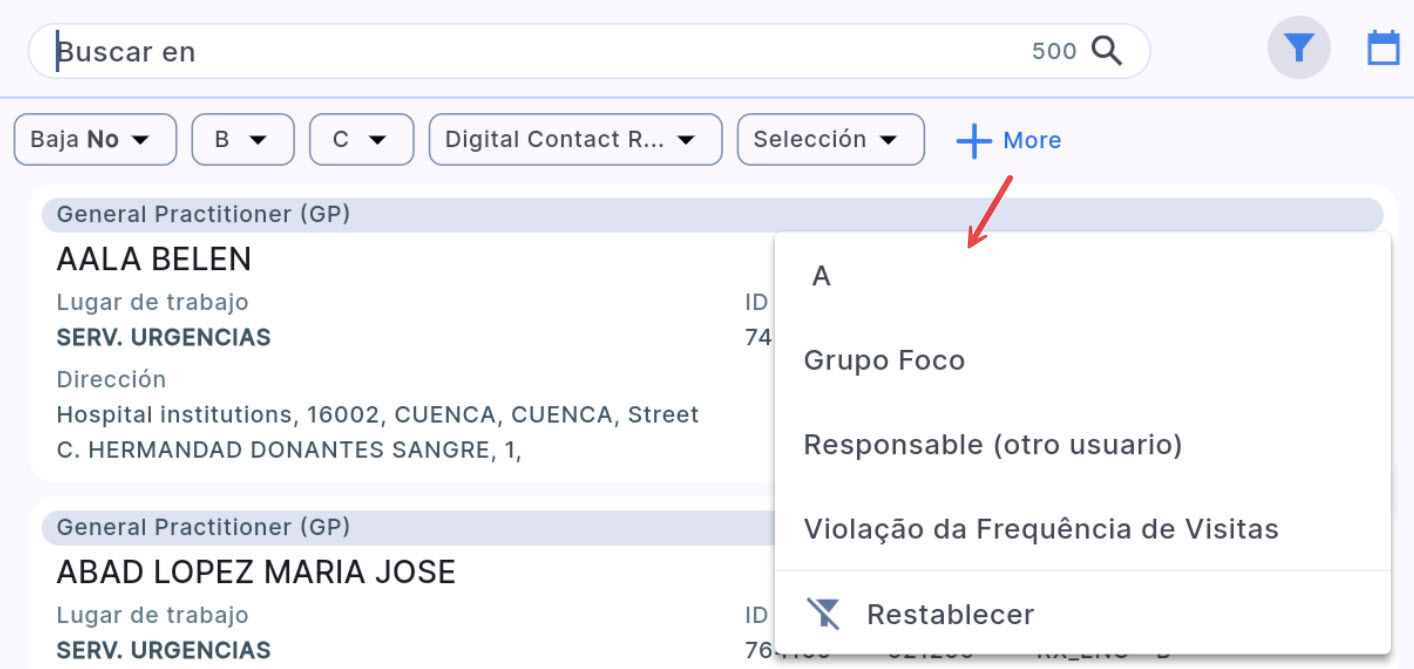Expand the Baja No filter dropdown
This screenshot has width=1414, height=669.
(95, 139)
